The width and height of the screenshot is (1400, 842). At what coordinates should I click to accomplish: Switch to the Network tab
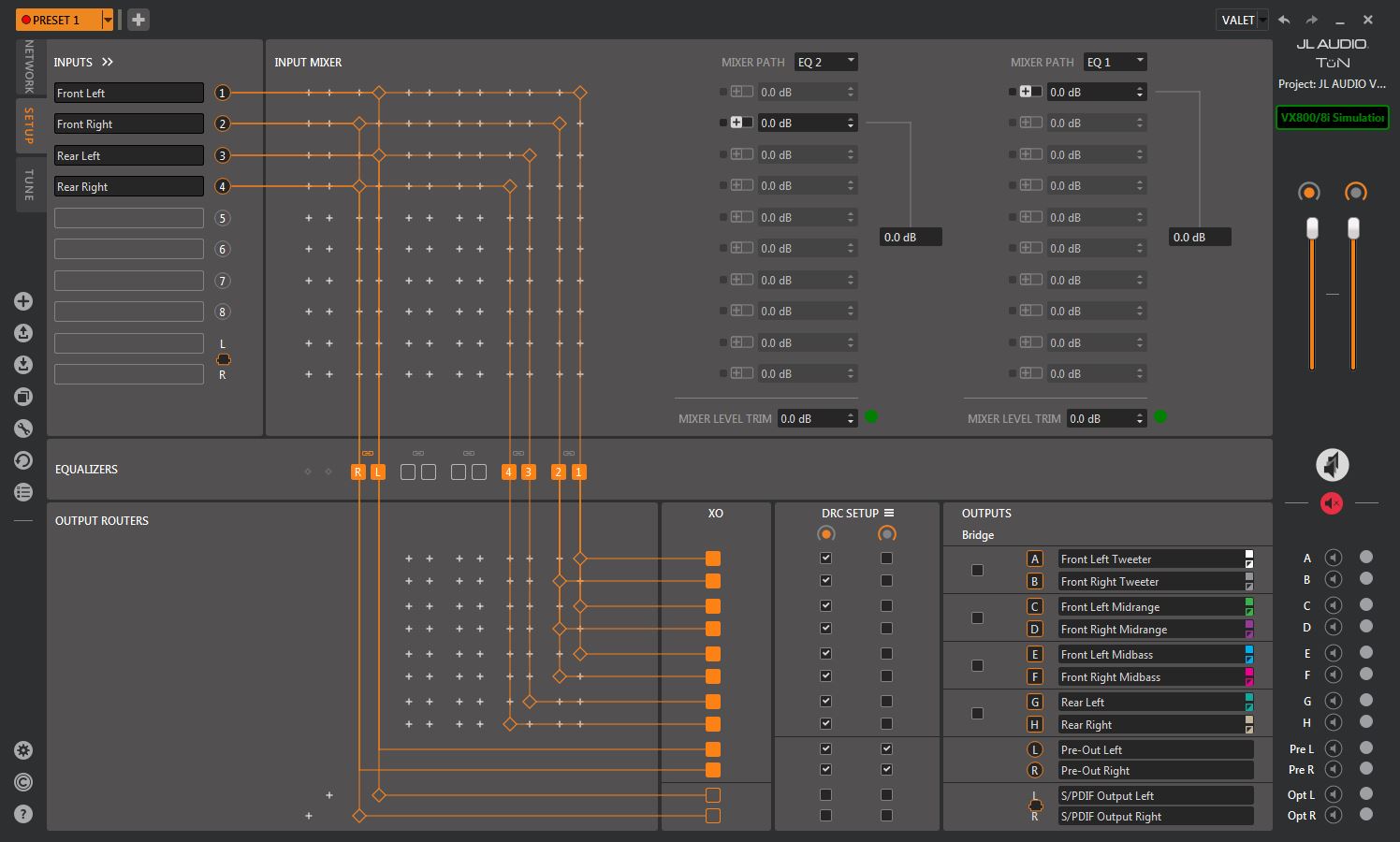(29, 66)
